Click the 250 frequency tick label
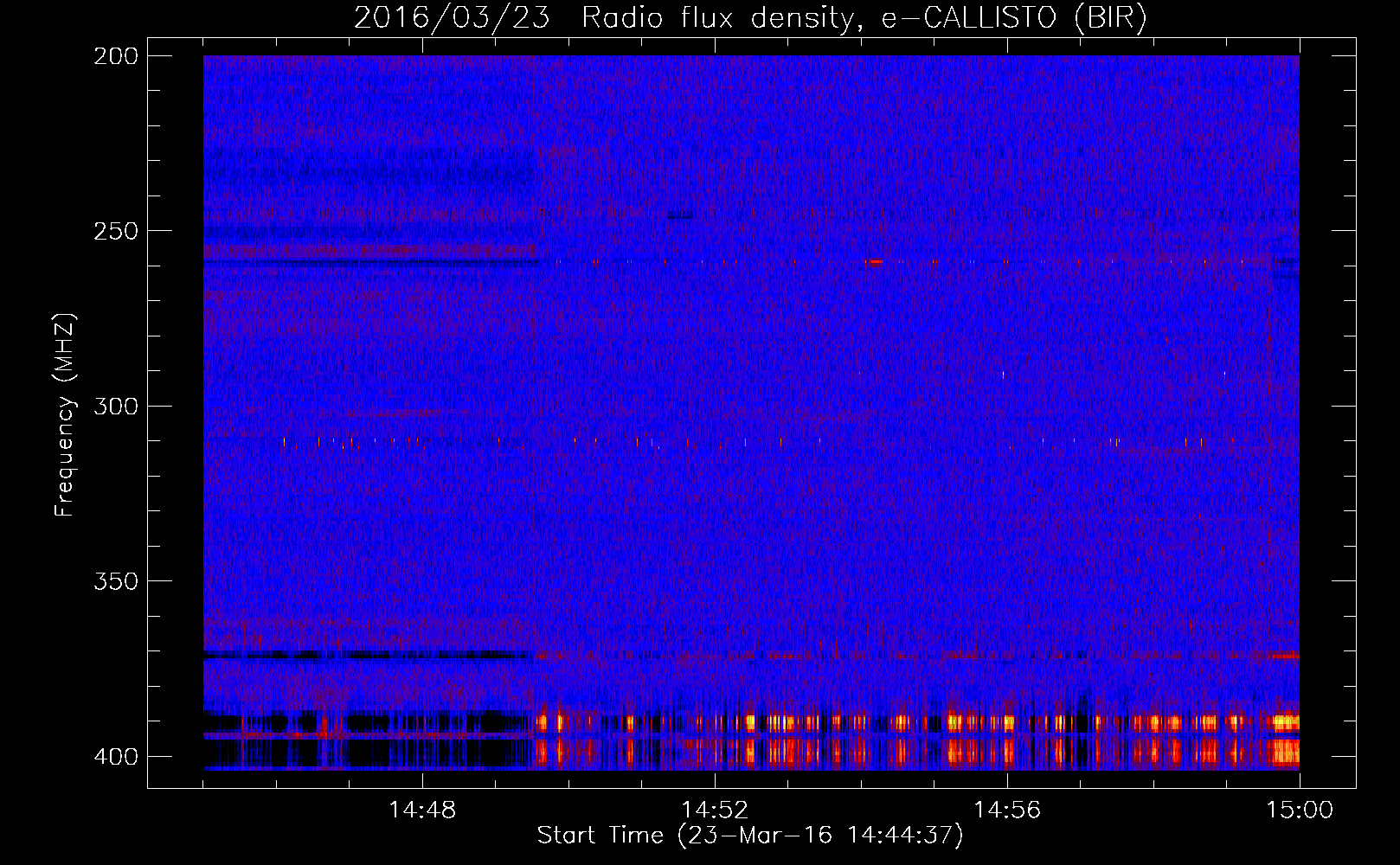 point(115,231)
